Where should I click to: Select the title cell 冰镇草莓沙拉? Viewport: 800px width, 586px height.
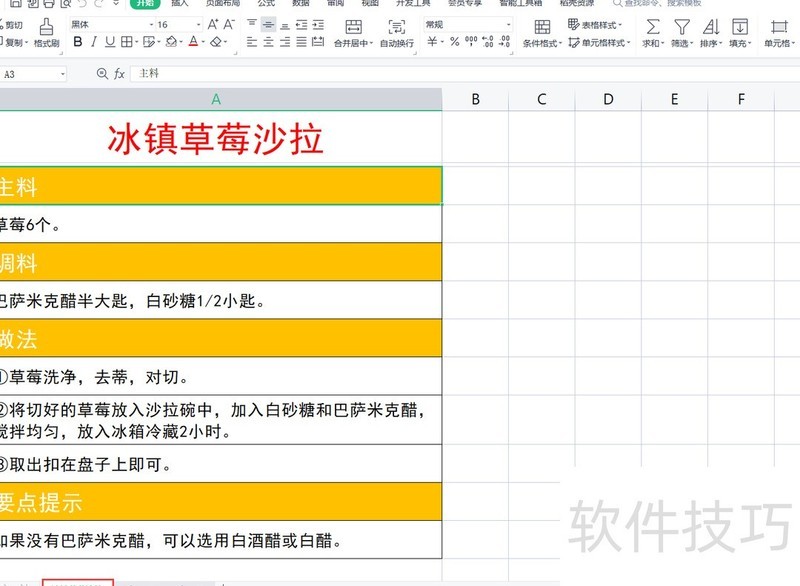coord(216,139)
